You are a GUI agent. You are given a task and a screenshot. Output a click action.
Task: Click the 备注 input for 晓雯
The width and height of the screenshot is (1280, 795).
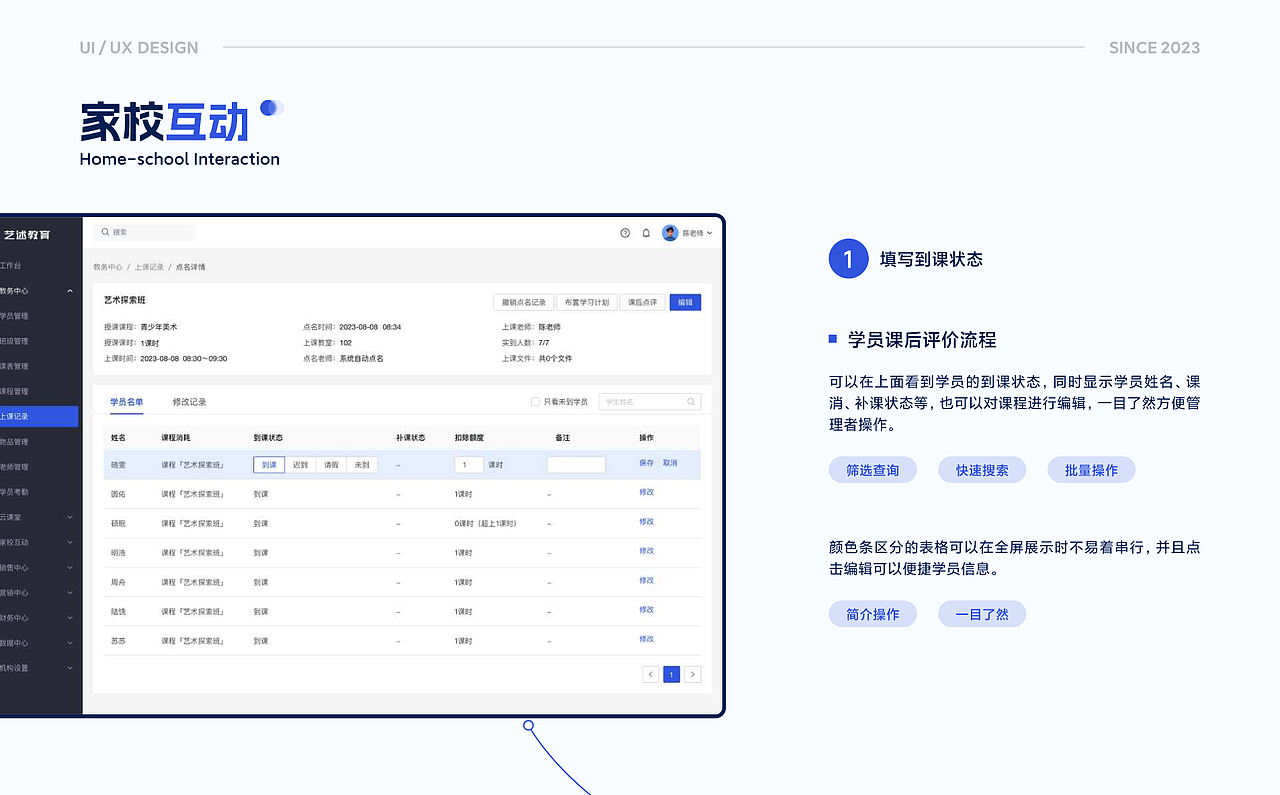(576, 465)
